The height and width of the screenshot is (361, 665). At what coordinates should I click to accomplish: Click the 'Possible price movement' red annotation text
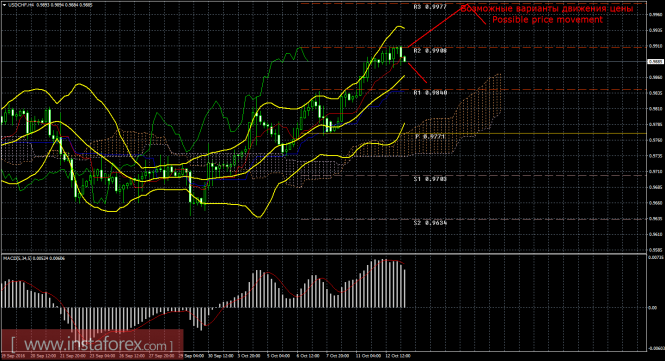click(547, 20)
